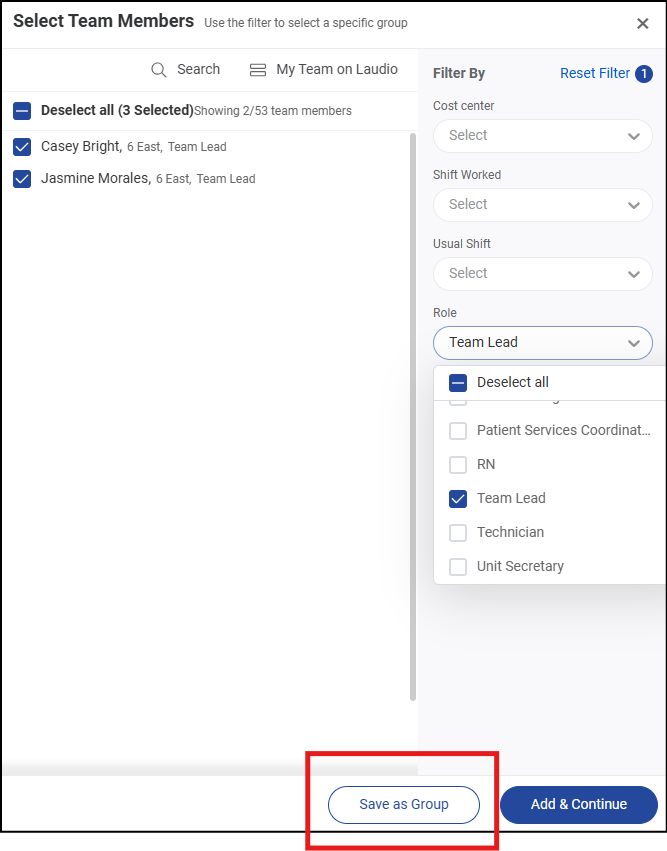Check the Patient Services Coordinator role option
The width and height of the screenshot is (667, 851).
tap(458, 431)
